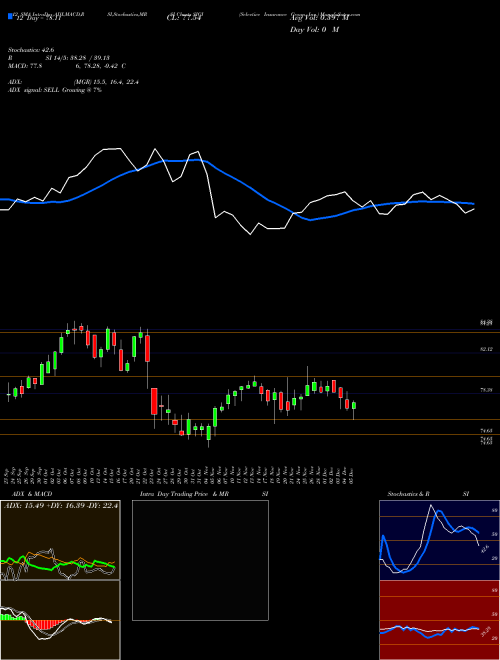Click the tall red candlestick at the gap-down
Image resolution: width=500 pixels, height=660 pixels.
tap(154, 401)
